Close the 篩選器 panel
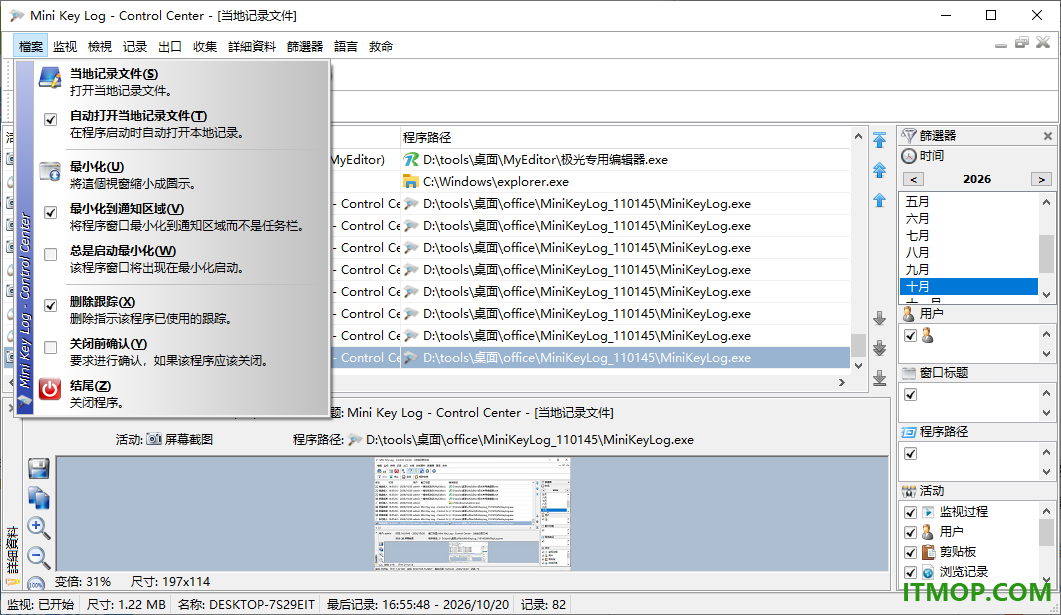Image resolution: width=1061 pixels, height=615 pixels. (x=1047, y=136)
